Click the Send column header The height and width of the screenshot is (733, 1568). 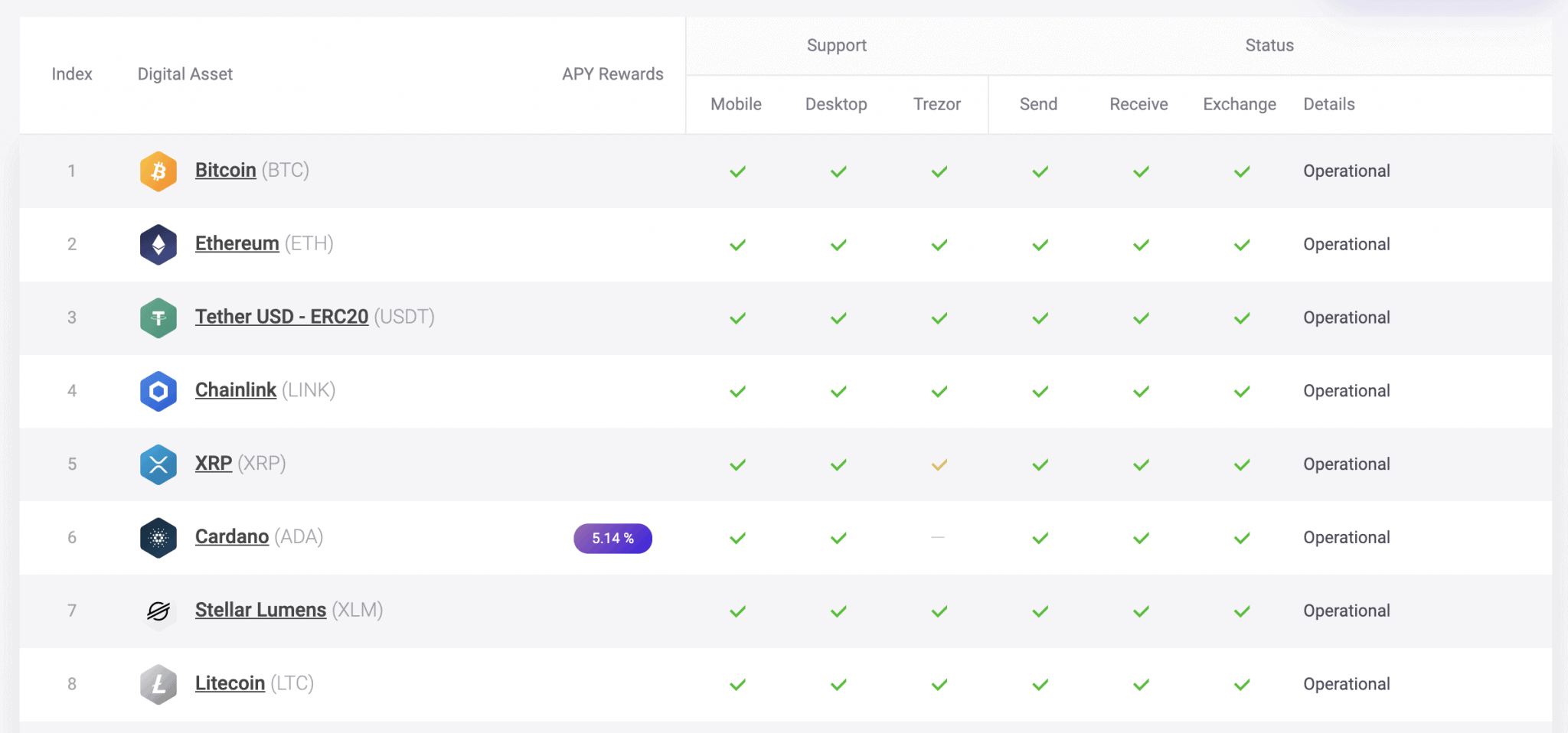(x=1038, y=104)
